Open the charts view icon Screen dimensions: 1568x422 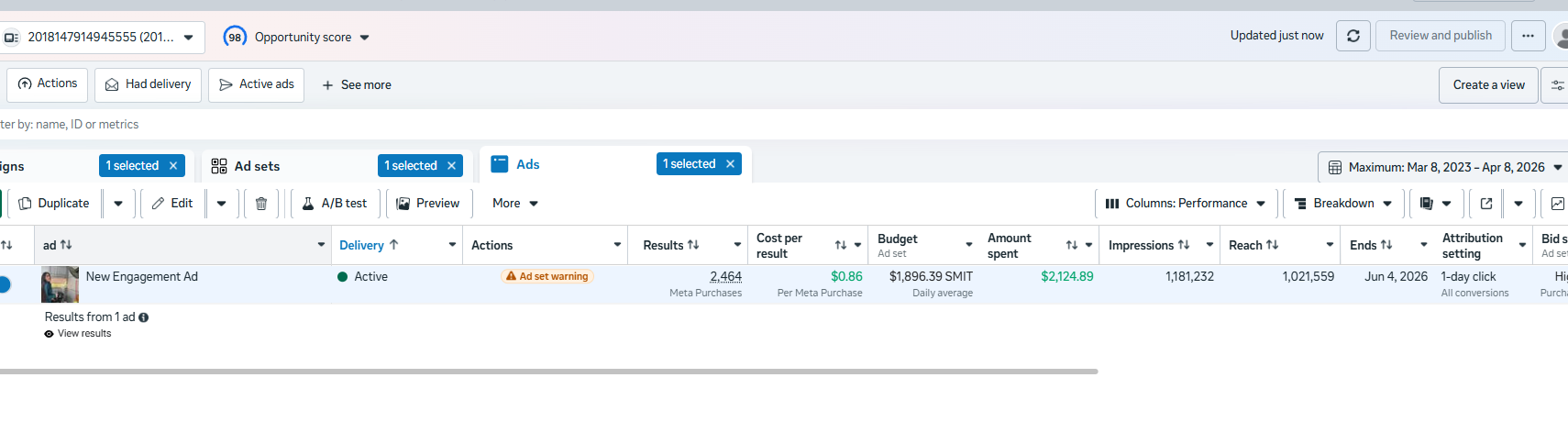[1557, 204]
